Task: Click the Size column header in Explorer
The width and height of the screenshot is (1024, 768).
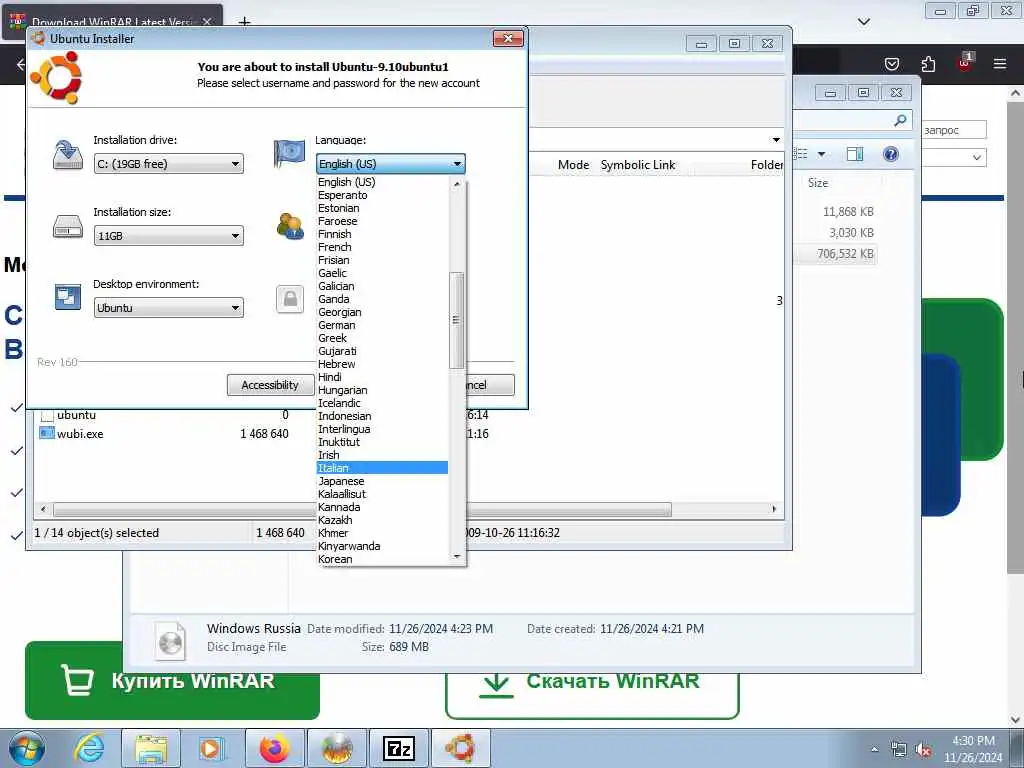Action: point(818,183)
